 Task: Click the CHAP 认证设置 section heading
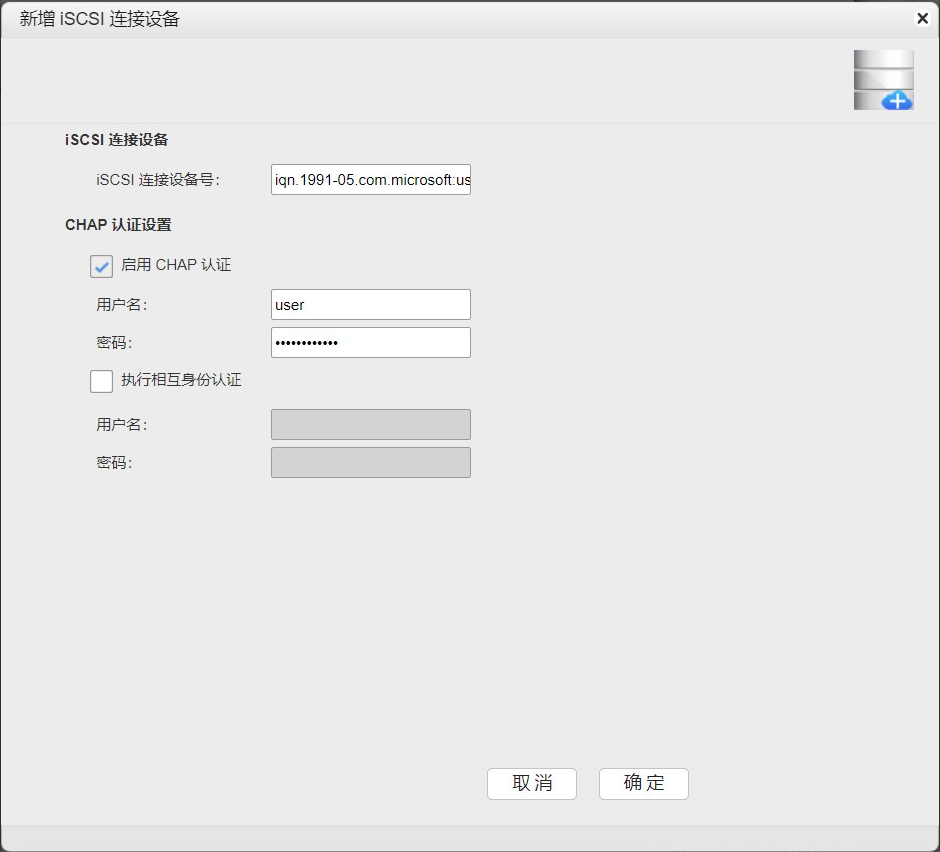(118, 225)
